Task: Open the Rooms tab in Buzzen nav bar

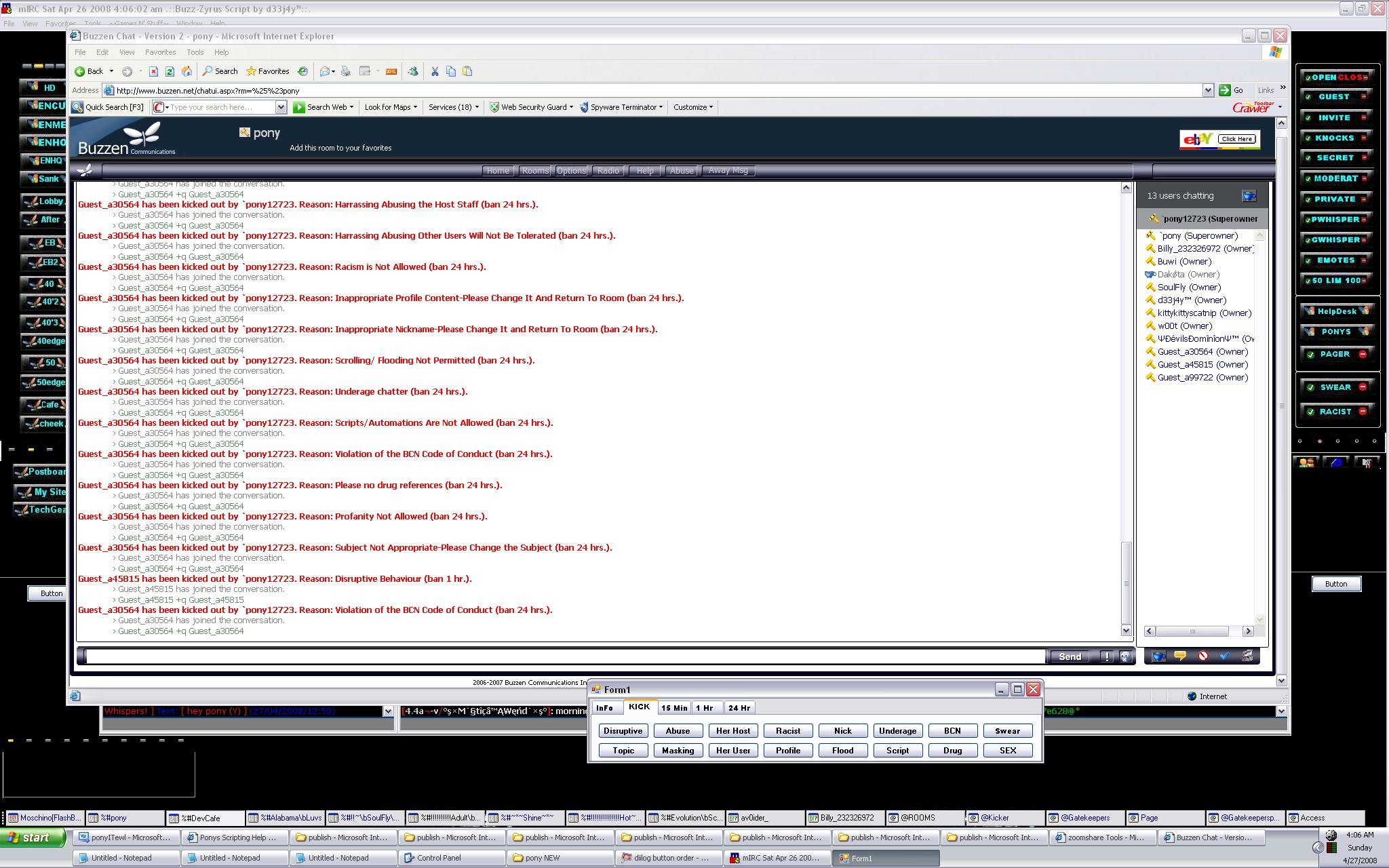Action: pos(534,171)
